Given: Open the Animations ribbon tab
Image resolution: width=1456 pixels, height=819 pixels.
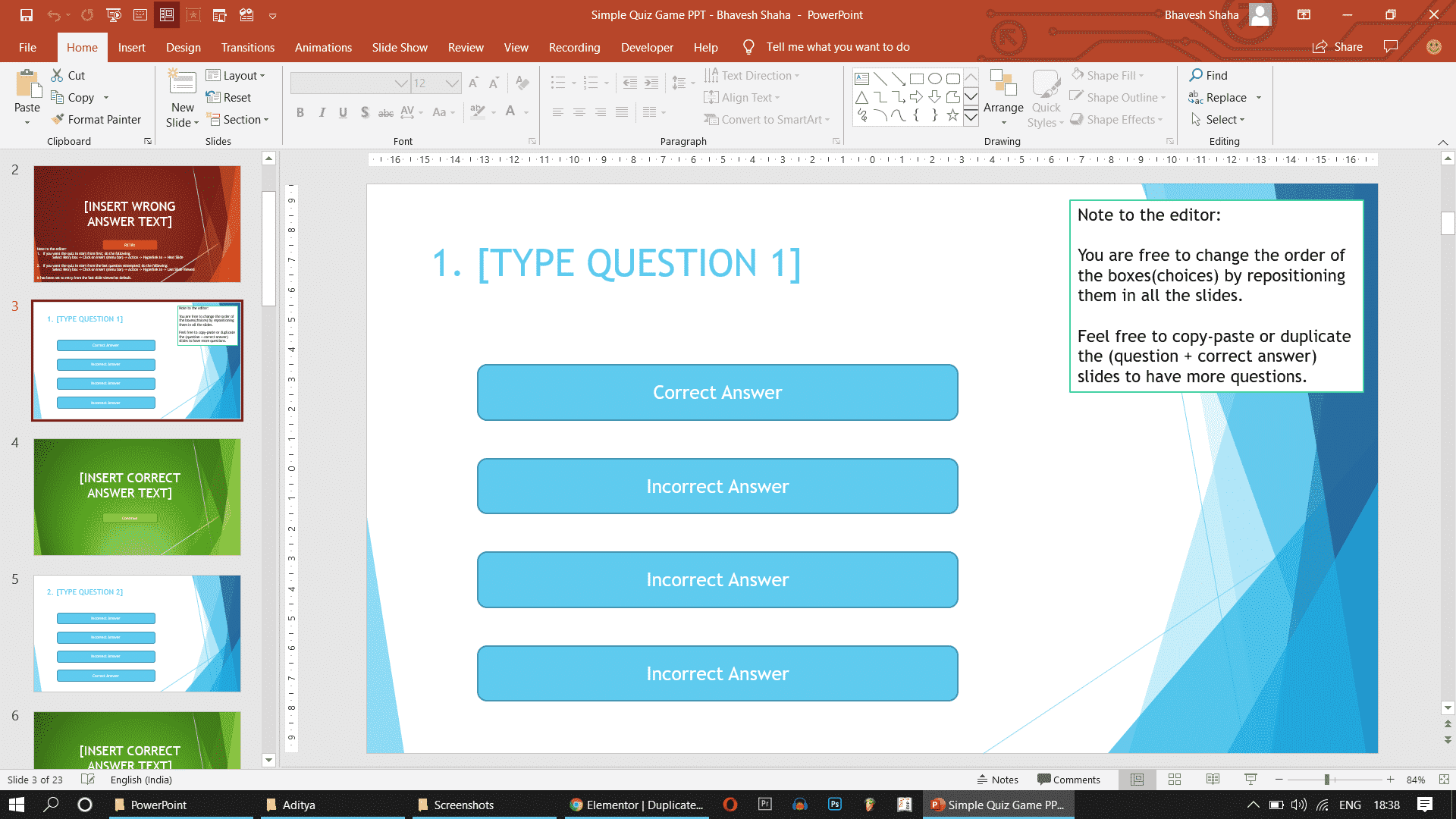Looking at the screenshot, I should pyautogui.click(x=322, y=47).
